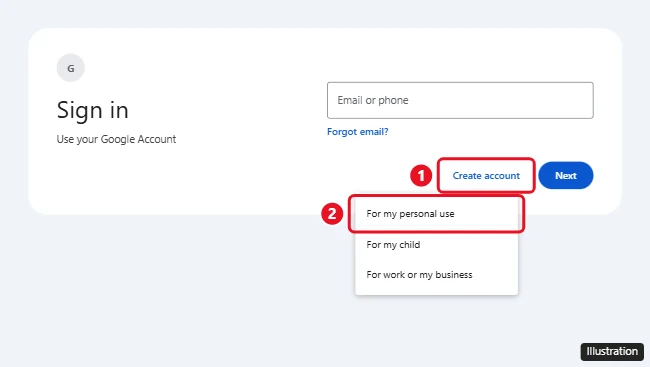Viewport: 650px width, 367px height.
Task: Click the blue Next button
Action: click(x=566, y=175)
